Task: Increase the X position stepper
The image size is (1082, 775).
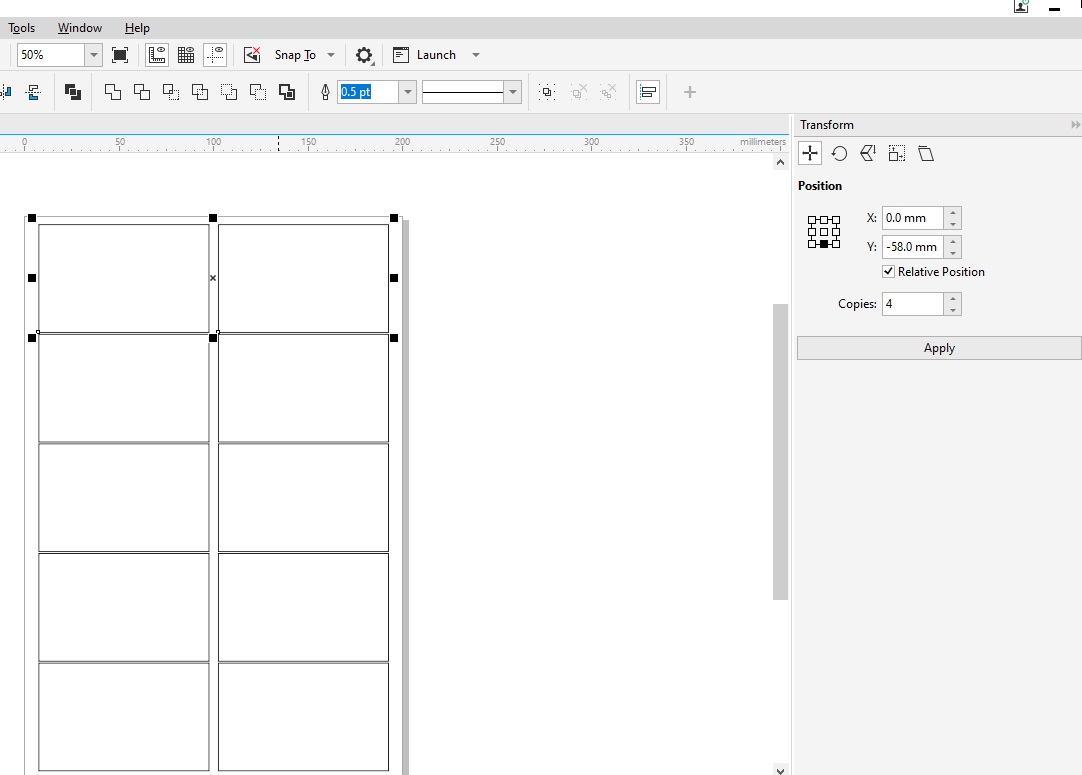Action: pos(953,213)
